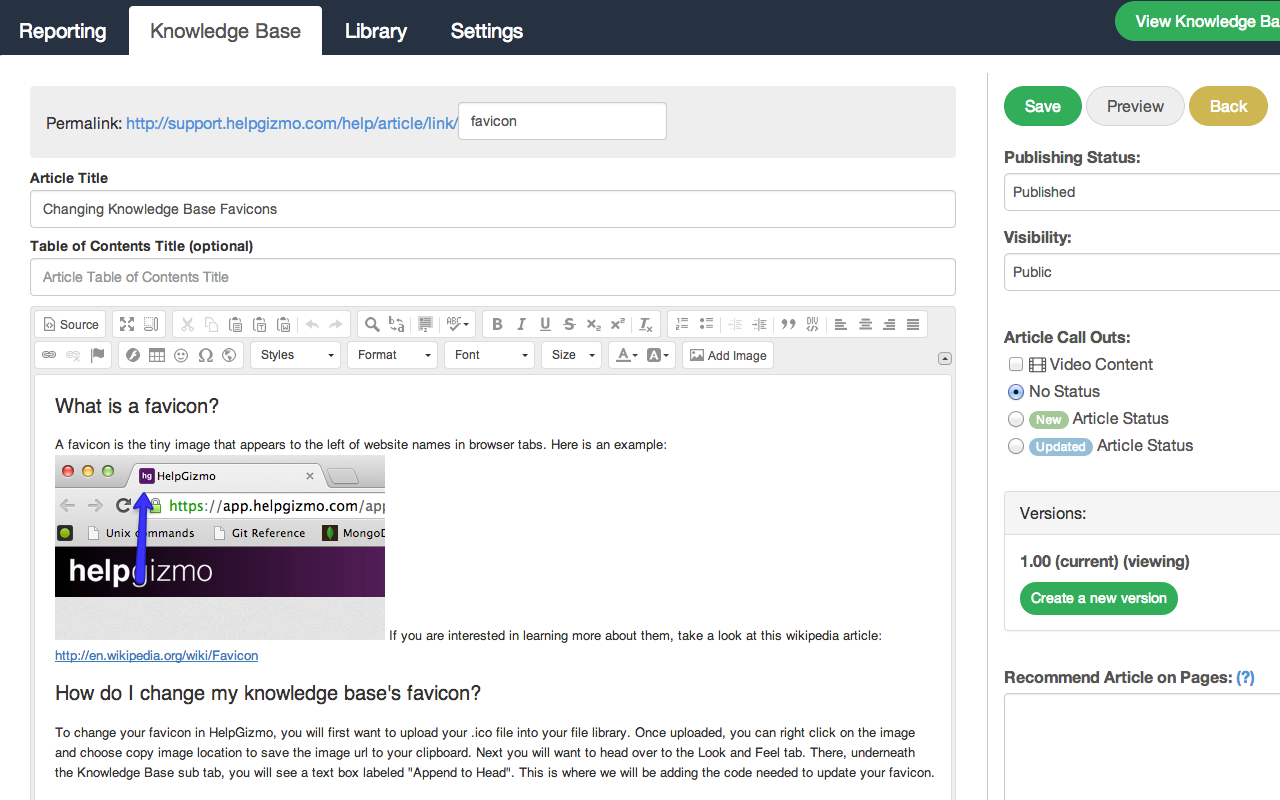
Task: Click the Decrease Indent icon
Action: [x=735, y=324]
